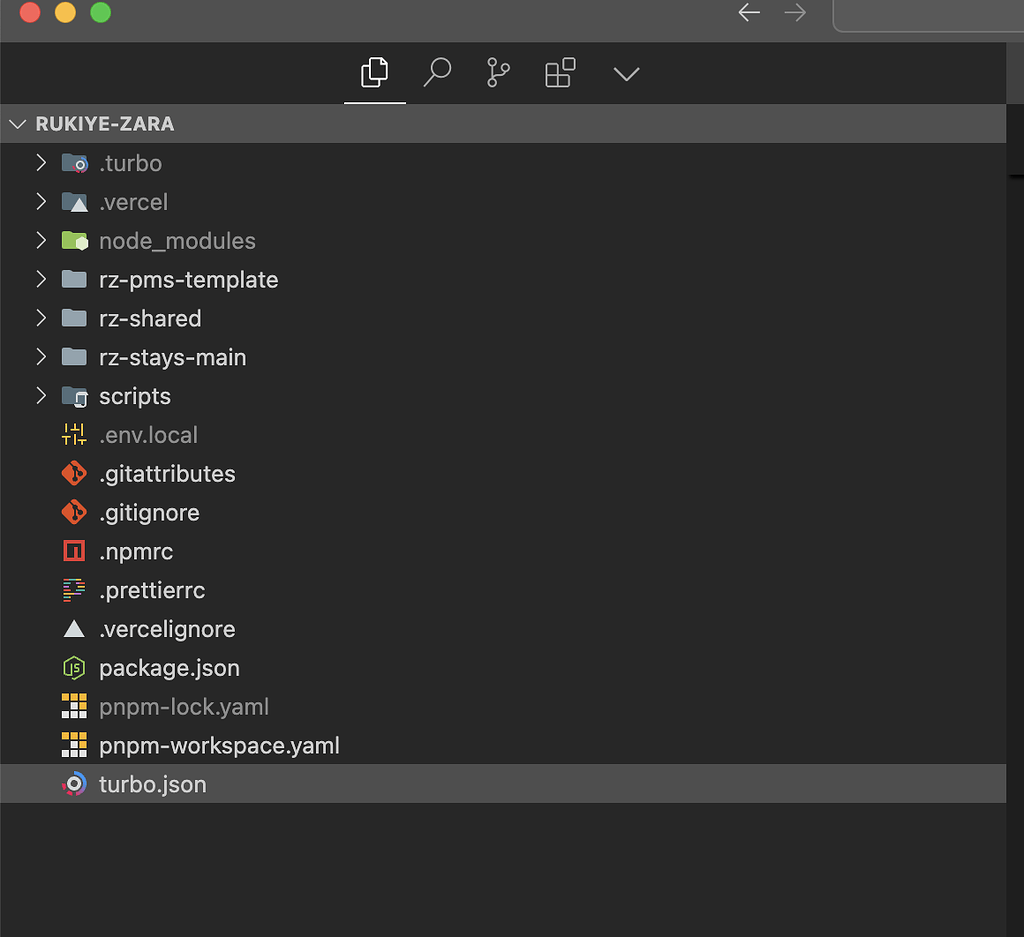Click the .prettierrc file icon

point(74,590)
